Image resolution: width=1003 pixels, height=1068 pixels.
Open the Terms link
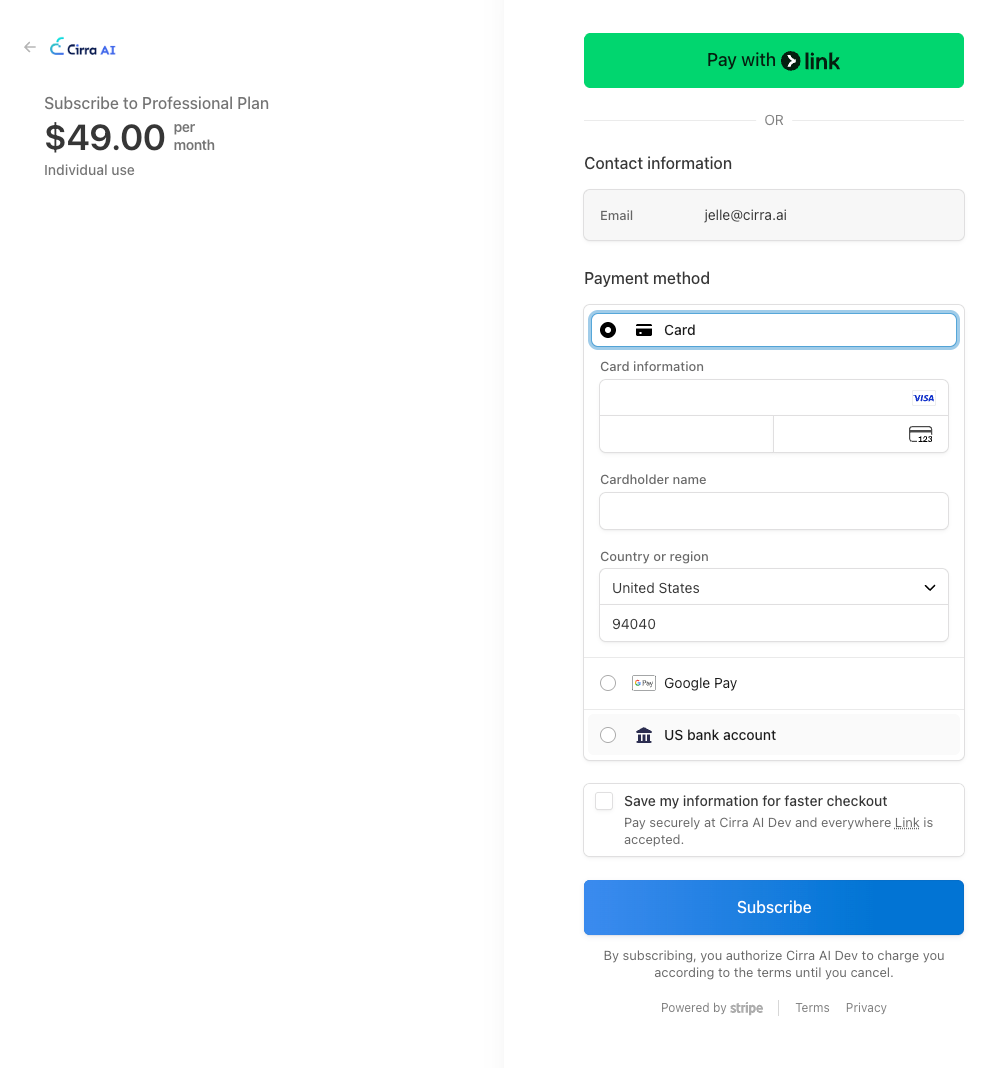[x=812, y=1008]
